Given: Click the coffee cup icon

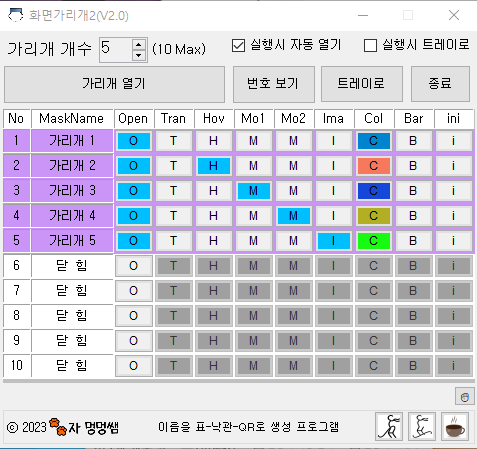Looking at the screenshot, I should [455, 427].
